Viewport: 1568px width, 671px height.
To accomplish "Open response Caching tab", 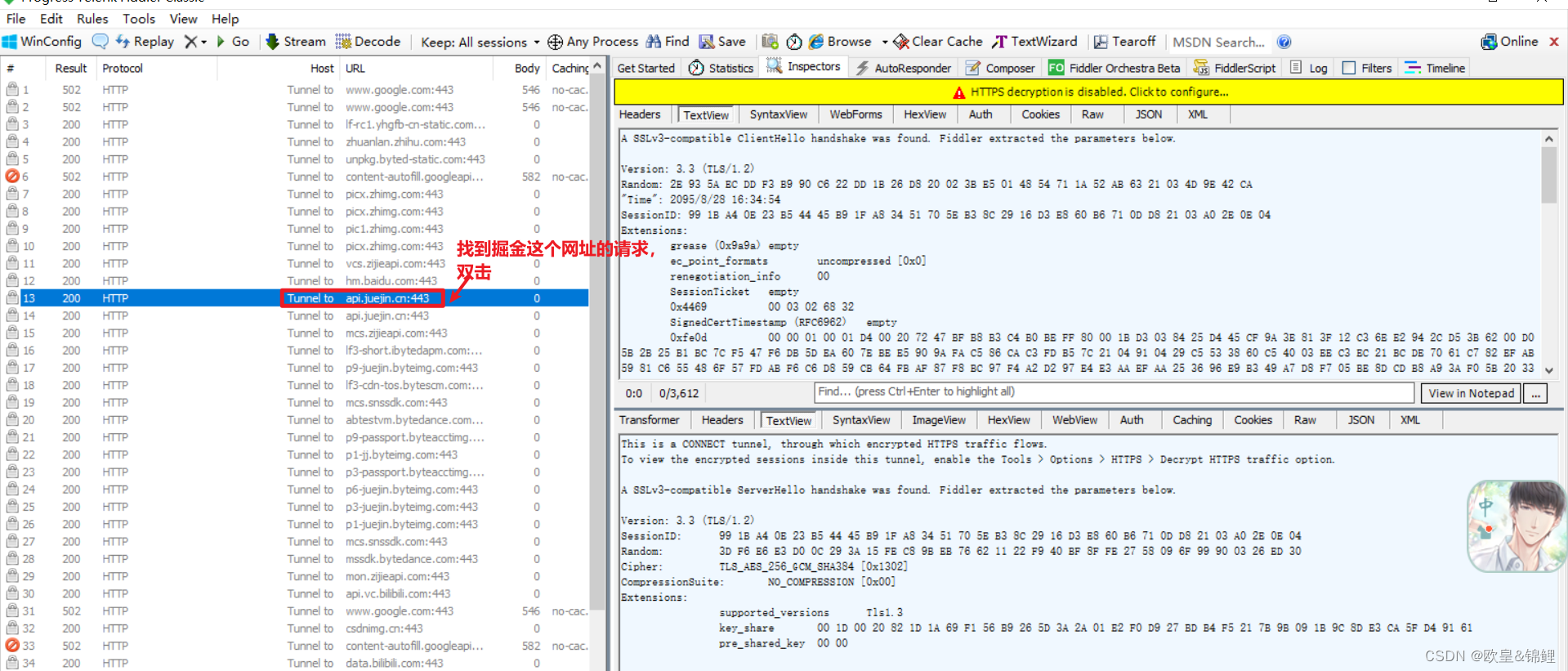I will pos(1191,420).
